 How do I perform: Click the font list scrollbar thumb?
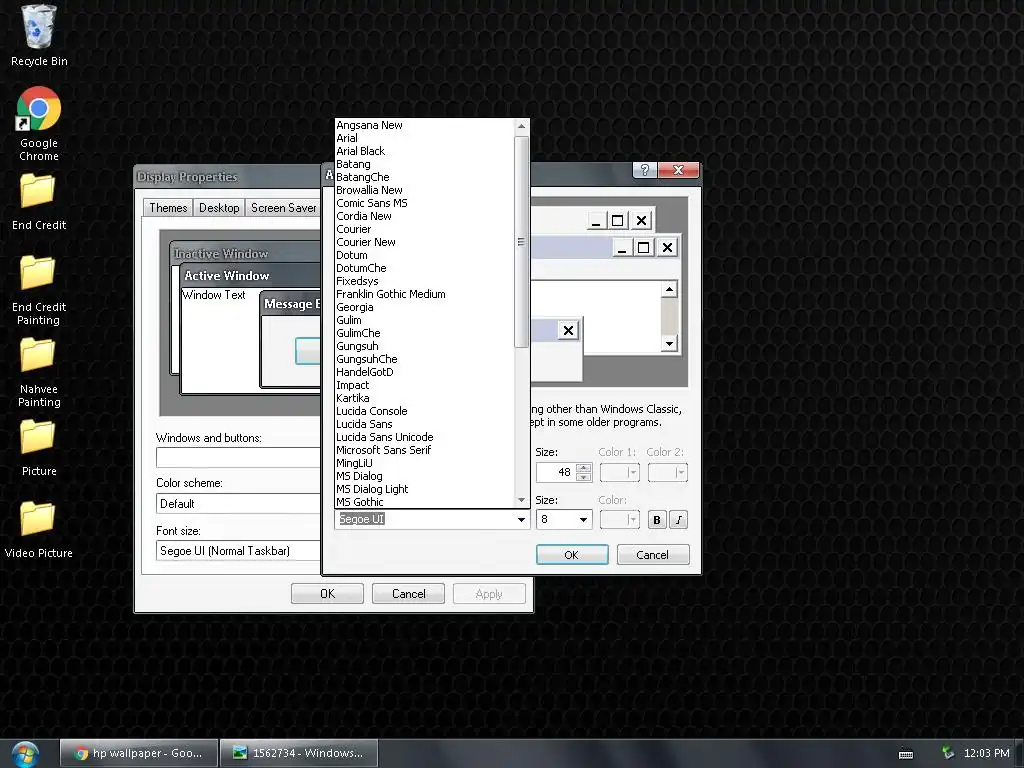[x=521, y=242]
